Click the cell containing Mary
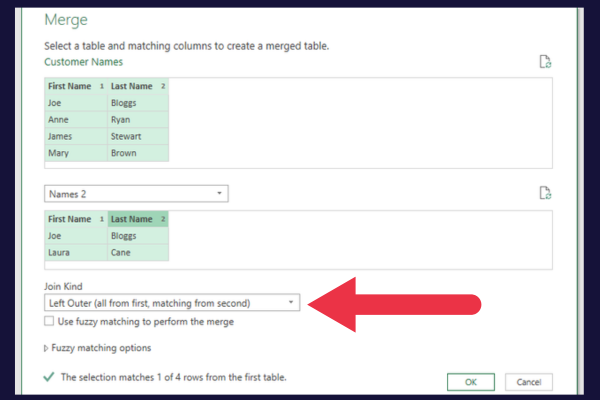Image resolution: width=600 pixels, height=400 pixels. (76, 153)
